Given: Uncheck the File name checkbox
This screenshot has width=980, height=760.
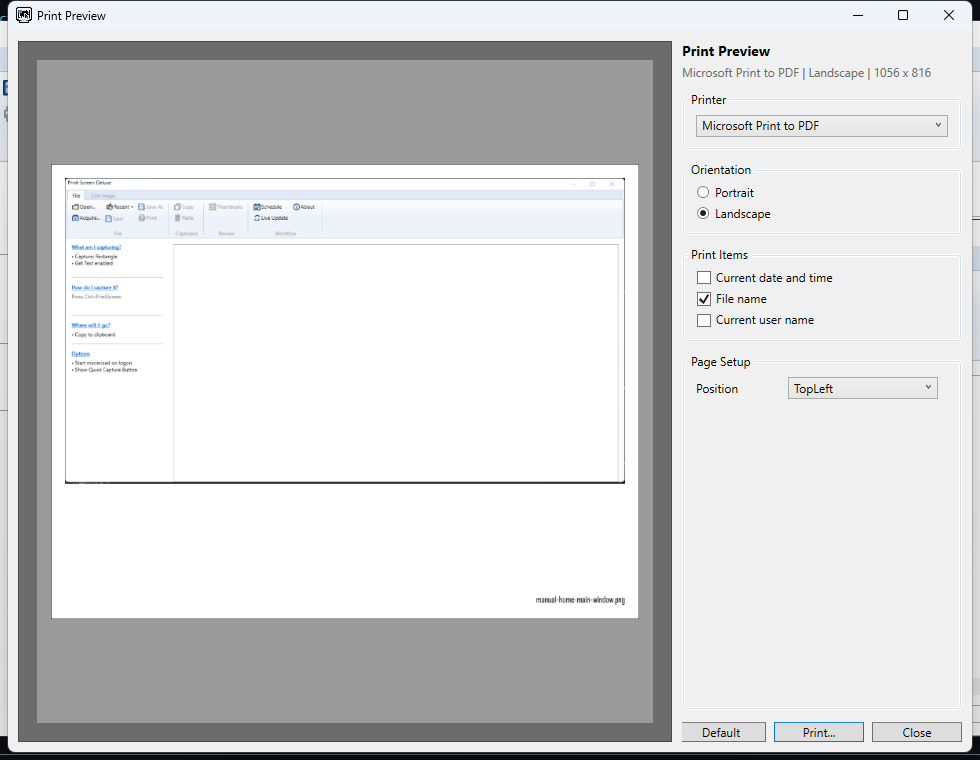Looking at the screenshot, I should click(x=704, y=299).
